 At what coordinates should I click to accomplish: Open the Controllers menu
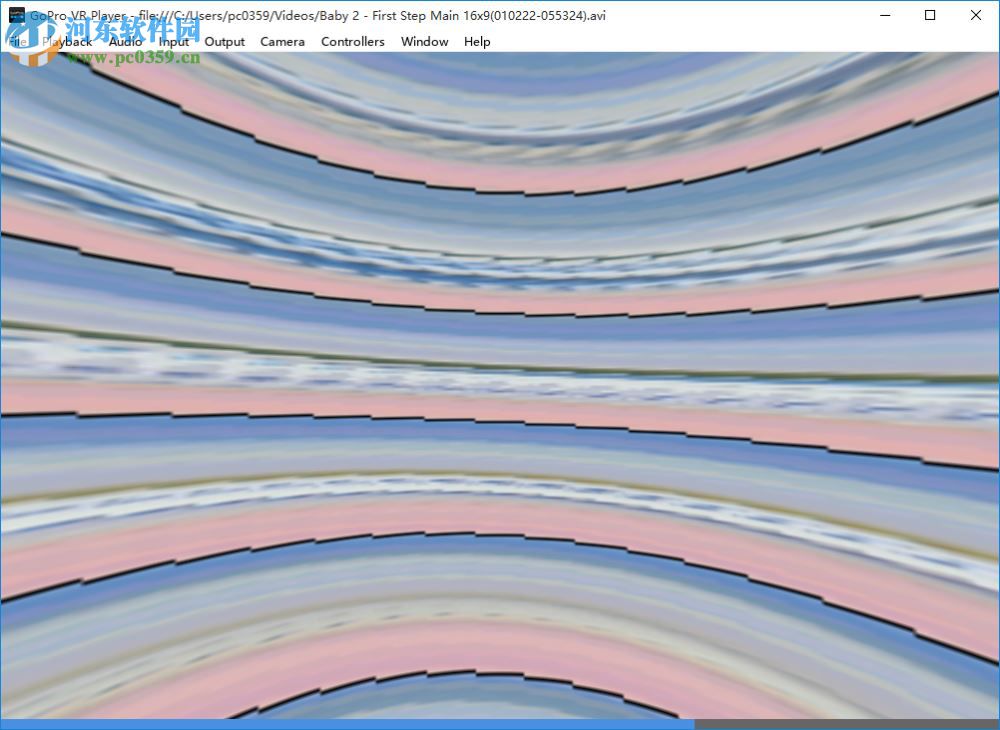(353, 42)
